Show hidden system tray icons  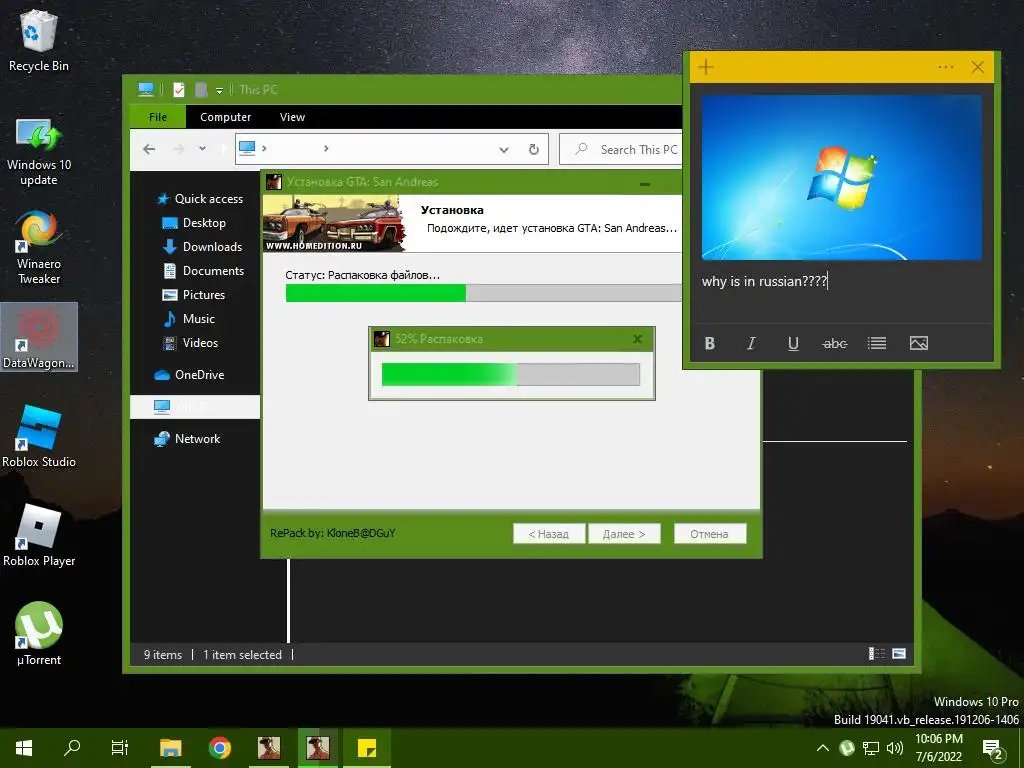pos(823,748)
